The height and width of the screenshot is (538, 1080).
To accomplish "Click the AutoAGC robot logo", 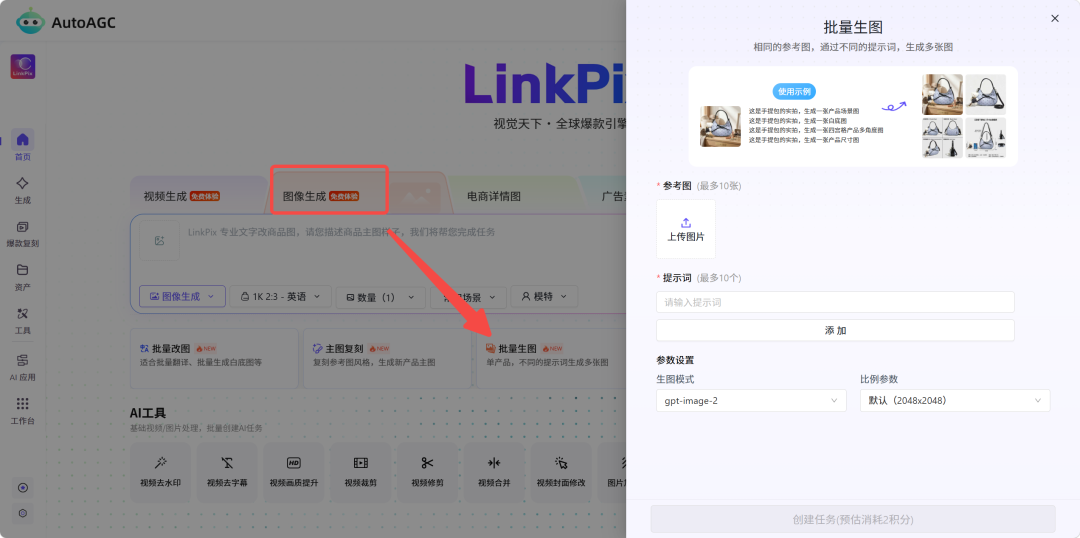I will coord(28,21).
